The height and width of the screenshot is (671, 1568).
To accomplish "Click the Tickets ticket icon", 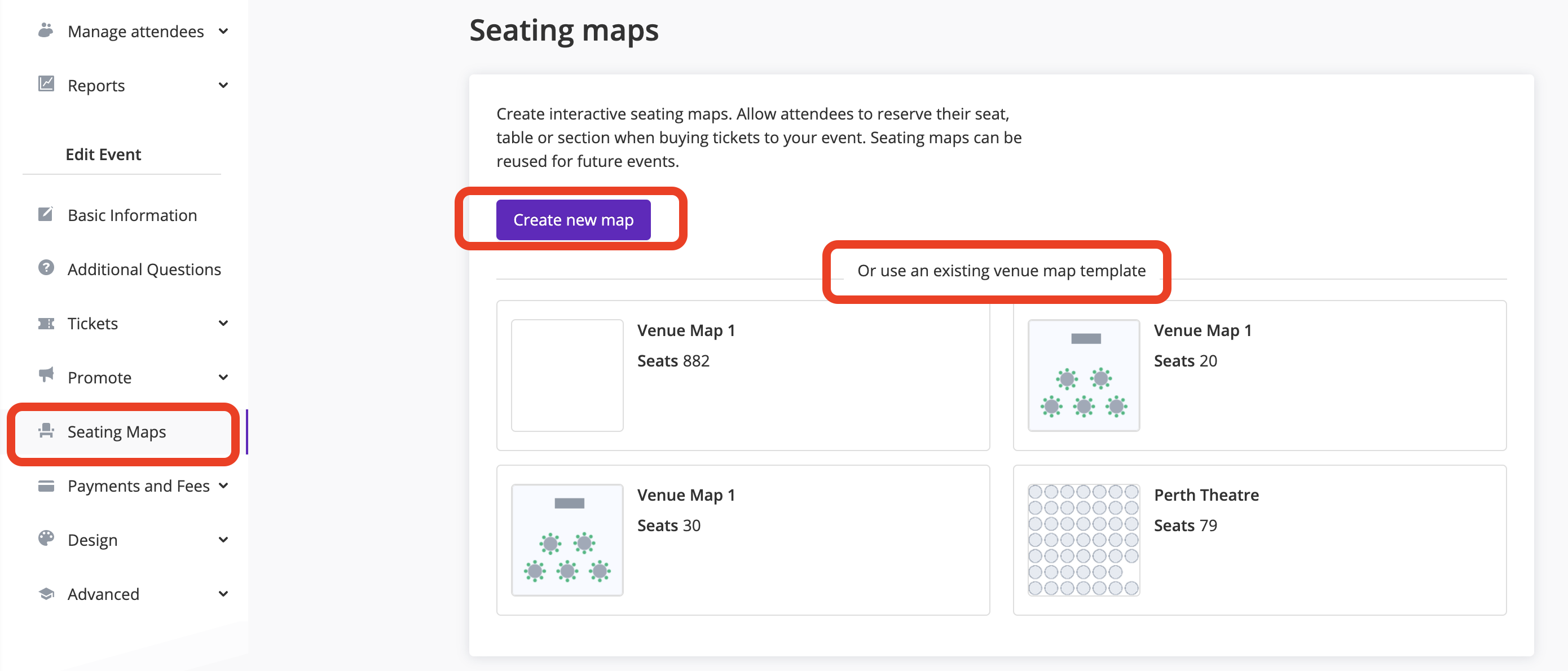I will click(46, 323).
